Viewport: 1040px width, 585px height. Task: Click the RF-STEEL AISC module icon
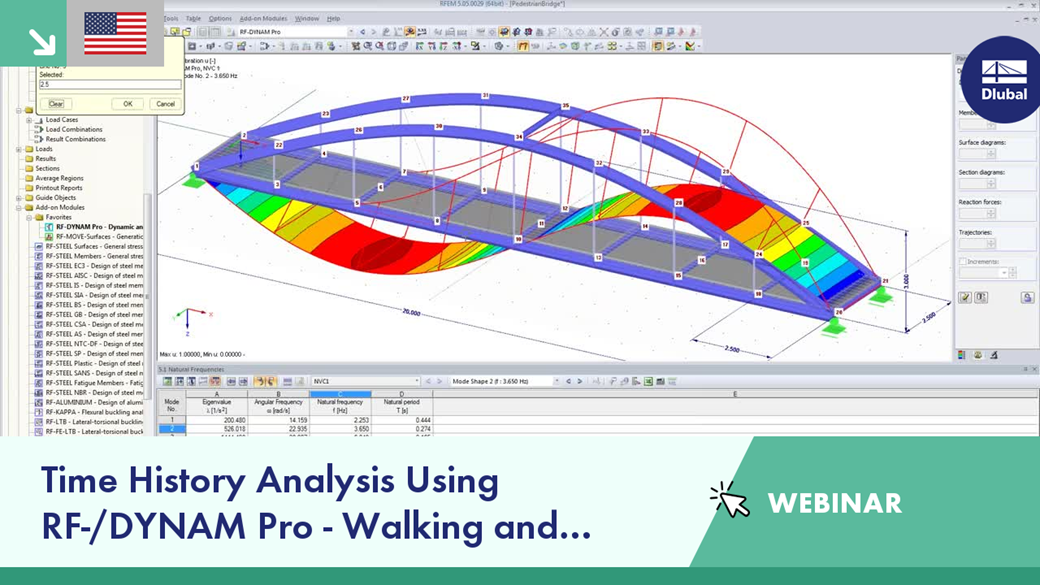tap(38, 275)
